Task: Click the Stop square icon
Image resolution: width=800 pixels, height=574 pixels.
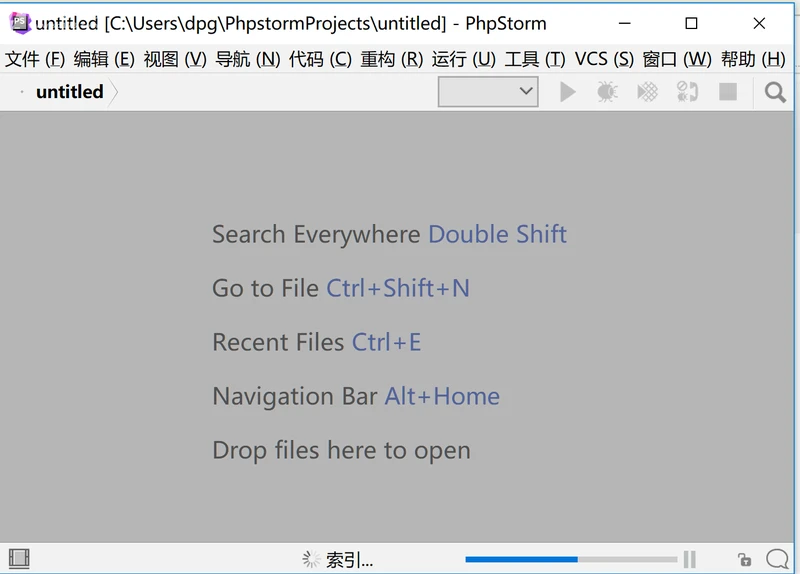Action: pyautogui.click(x=728, y=92)
